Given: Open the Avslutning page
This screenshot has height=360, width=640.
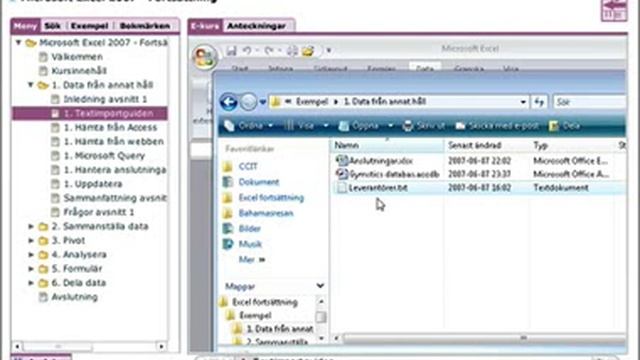Looking at the screenshot, I should [74, 297].
